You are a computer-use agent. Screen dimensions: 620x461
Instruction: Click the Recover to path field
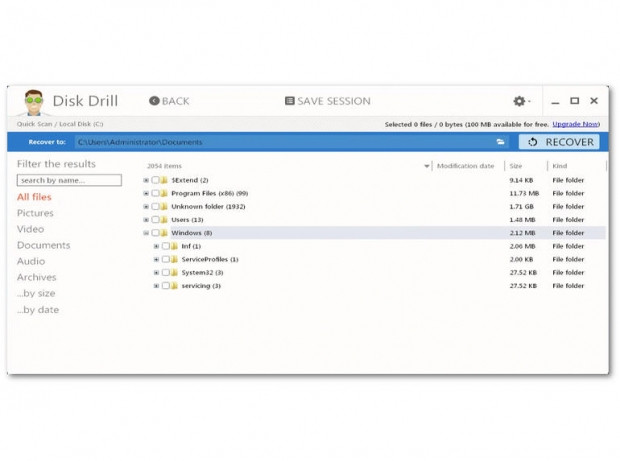[285, 142]
